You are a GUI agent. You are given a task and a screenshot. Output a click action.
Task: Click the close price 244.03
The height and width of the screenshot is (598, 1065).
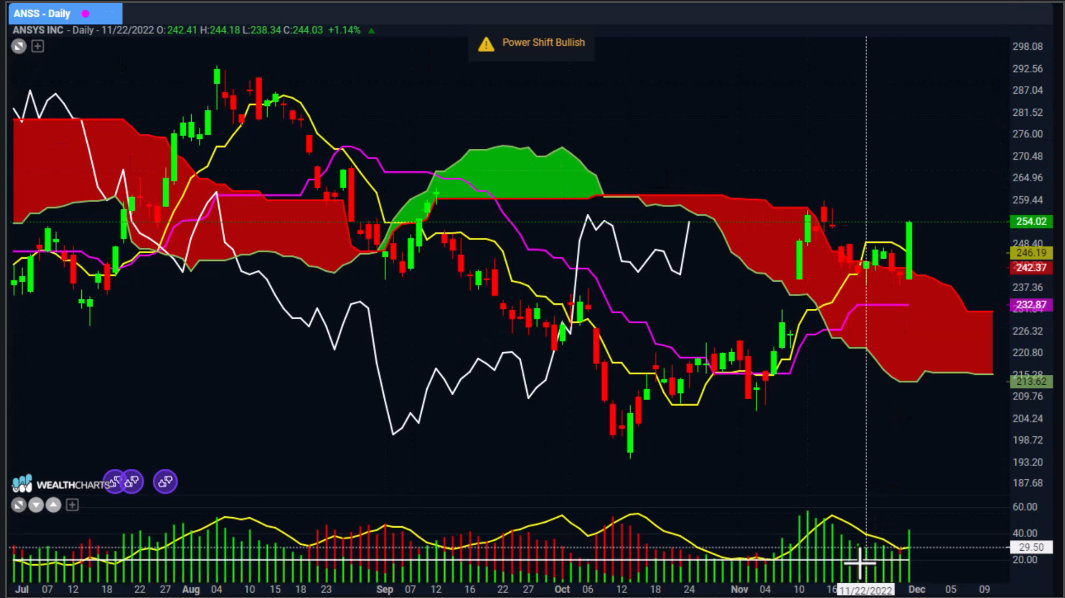coord(308,31)
